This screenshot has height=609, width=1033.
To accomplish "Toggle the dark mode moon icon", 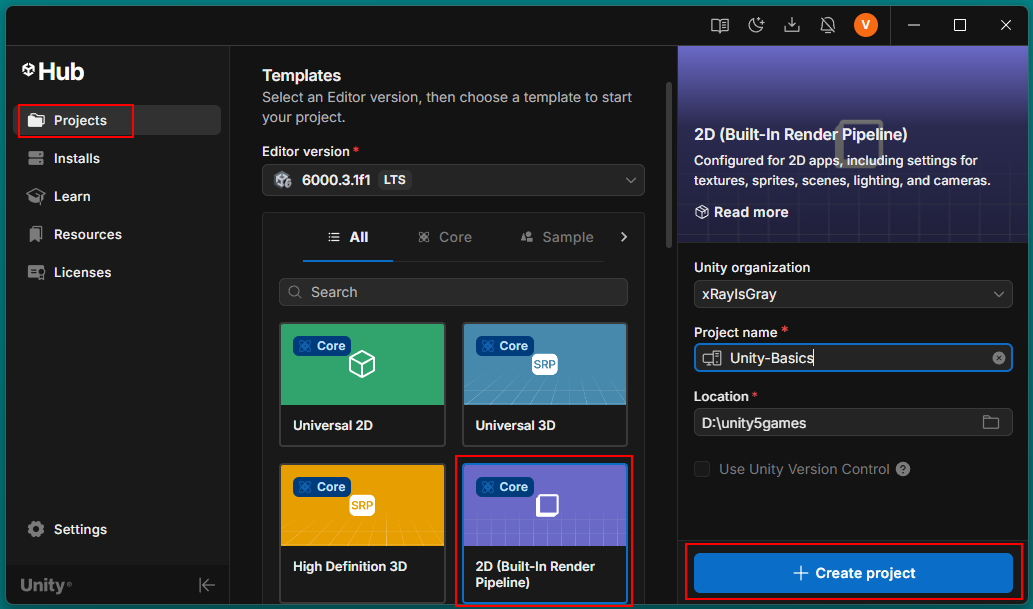I will coord(756,26).
